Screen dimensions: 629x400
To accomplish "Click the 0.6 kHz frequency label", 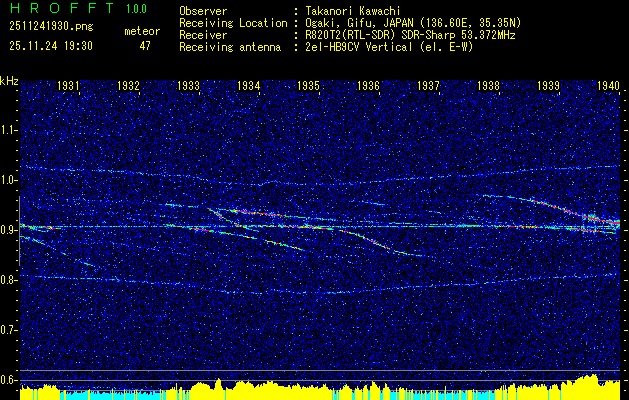I will [x=9, y=380].
